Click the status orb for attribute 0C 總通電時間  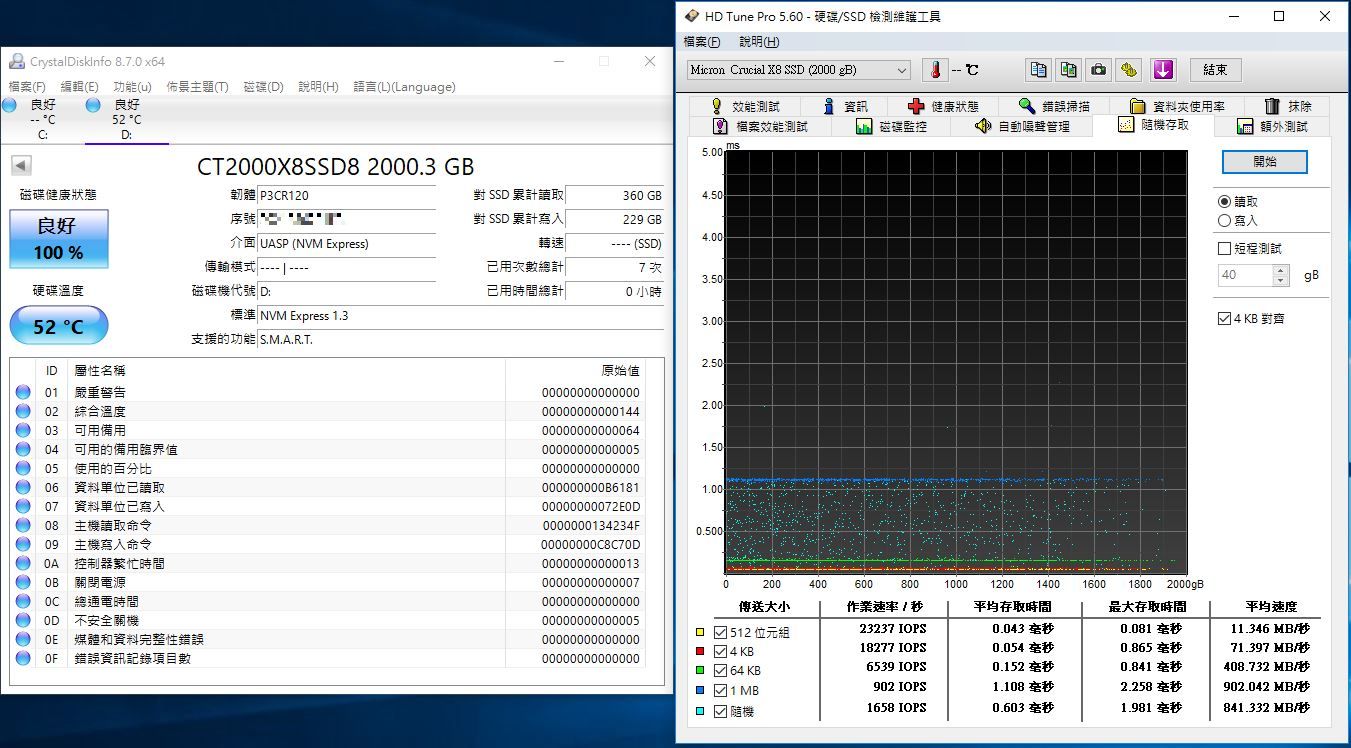(23, 601)
